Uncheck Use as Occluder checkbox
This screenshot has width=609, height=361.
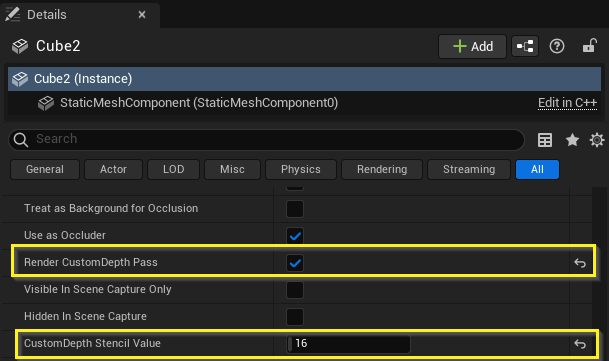(295, 235)
